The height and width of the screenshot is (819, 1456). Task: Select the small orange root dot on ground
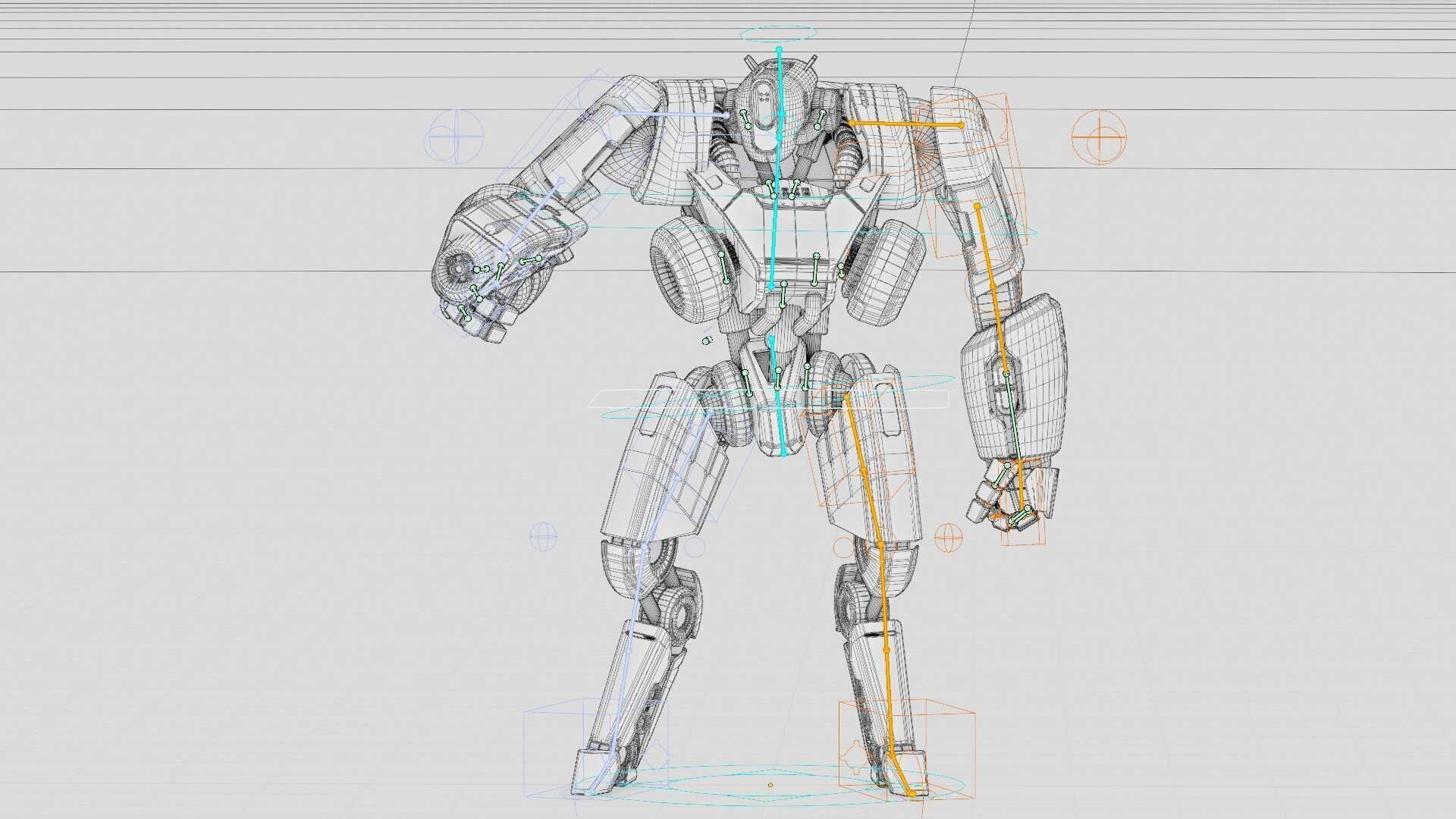click(770, 785)
